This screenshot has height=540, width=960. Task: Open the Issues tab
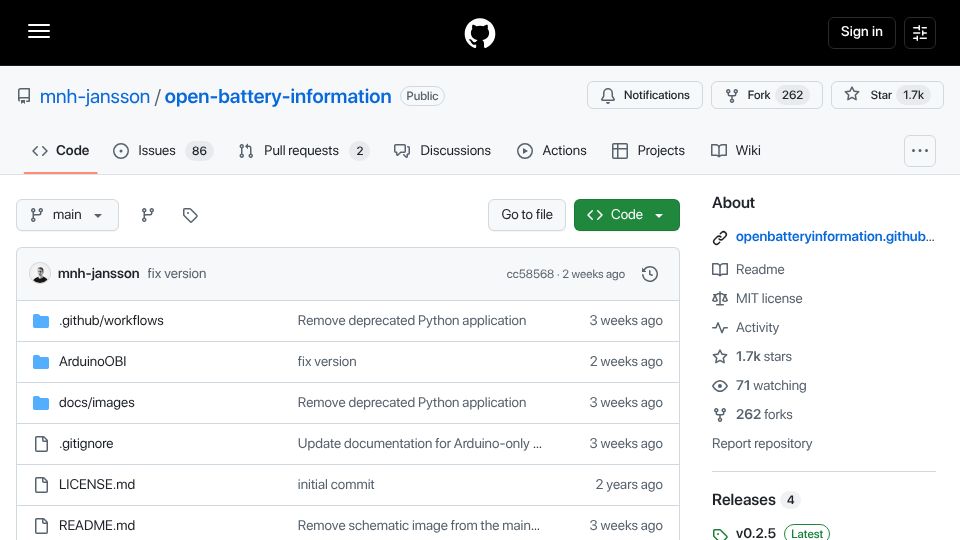(163, 151)
